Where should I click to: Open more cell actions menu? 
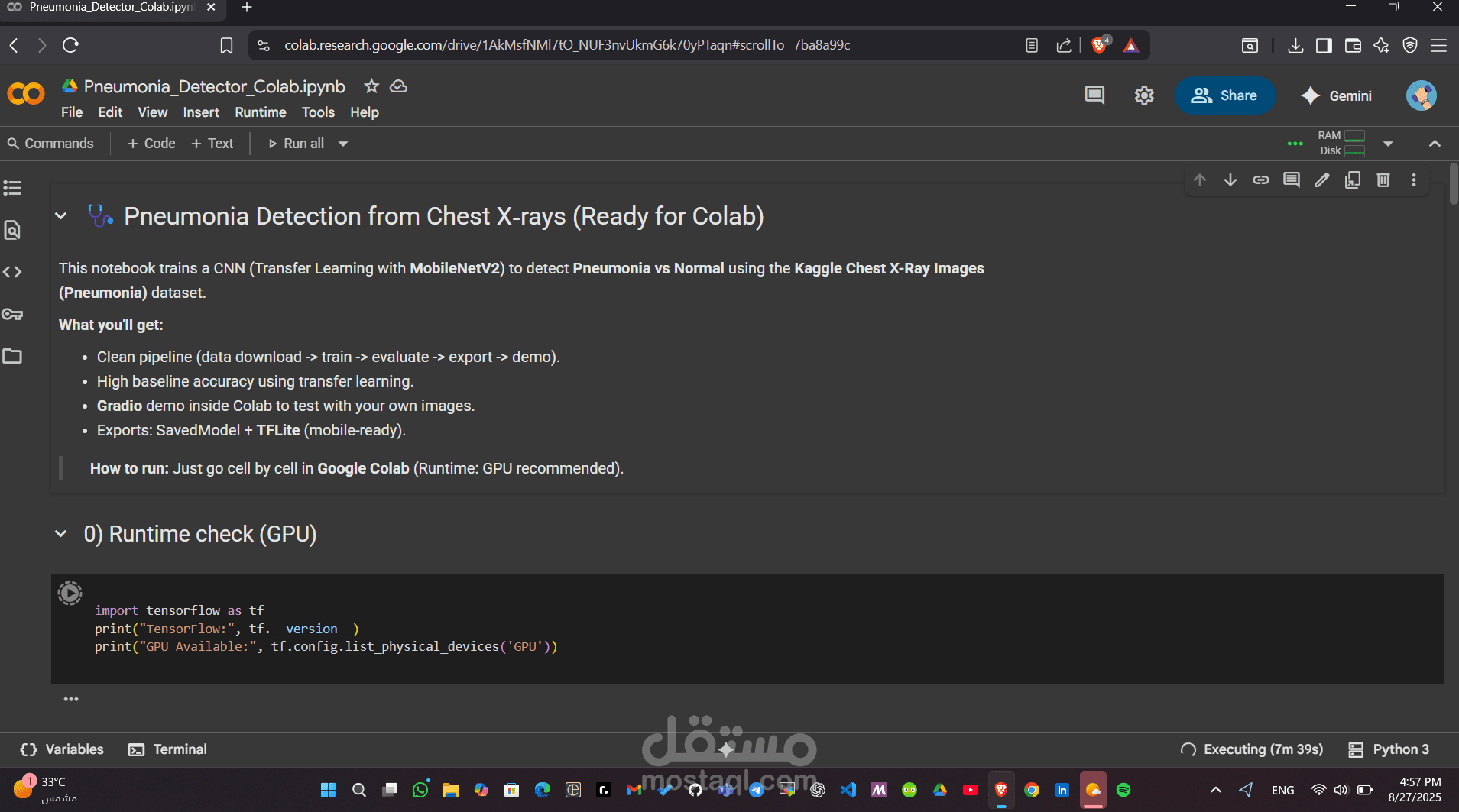[x=1414, y=180]
